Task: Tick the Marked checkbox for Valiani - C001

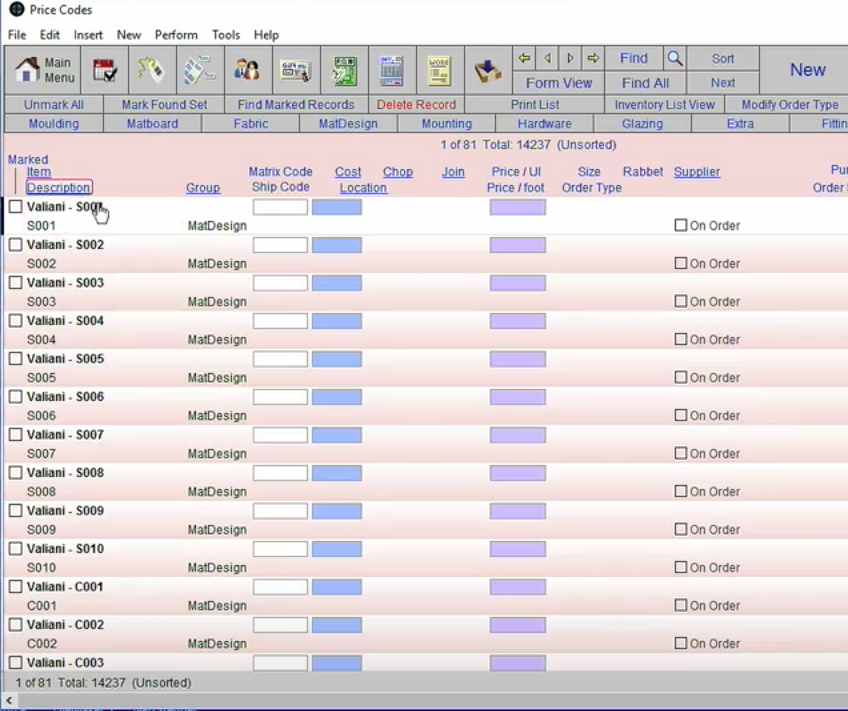Action: (x=16, y=587)
